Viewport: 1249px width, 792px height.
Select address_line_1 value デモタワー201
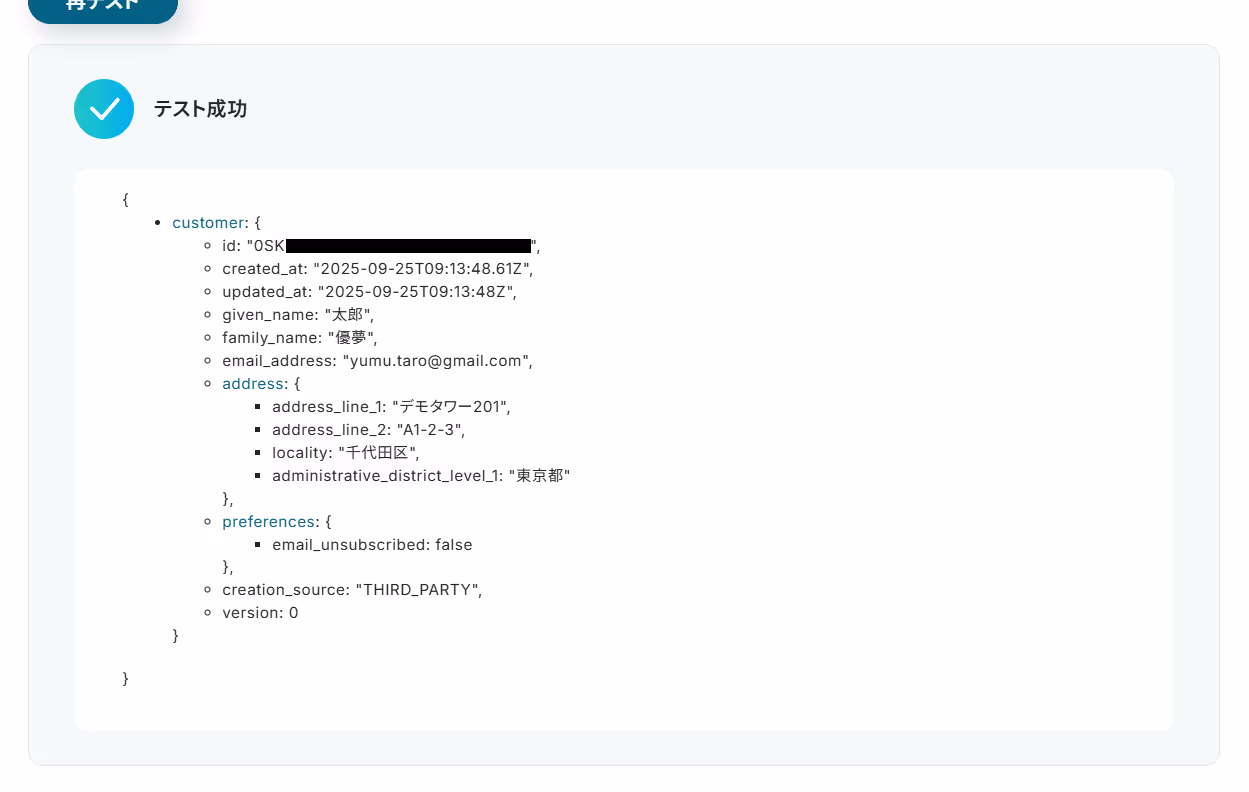(450, 407)
